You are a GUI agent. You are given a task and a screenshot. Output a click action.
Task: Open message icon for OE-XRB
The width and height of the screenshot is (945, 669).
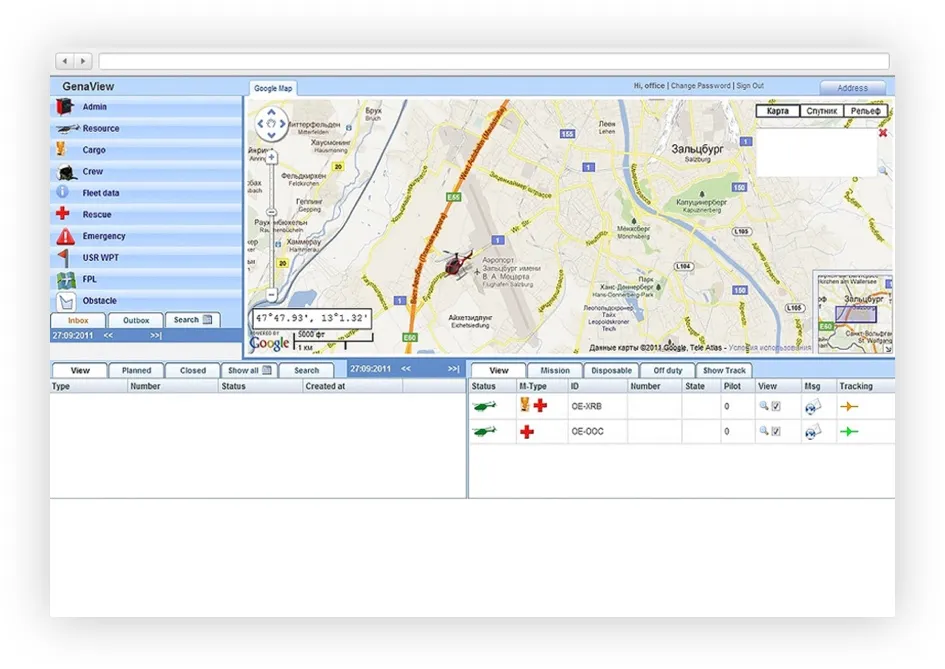click(x=812, y=407)
